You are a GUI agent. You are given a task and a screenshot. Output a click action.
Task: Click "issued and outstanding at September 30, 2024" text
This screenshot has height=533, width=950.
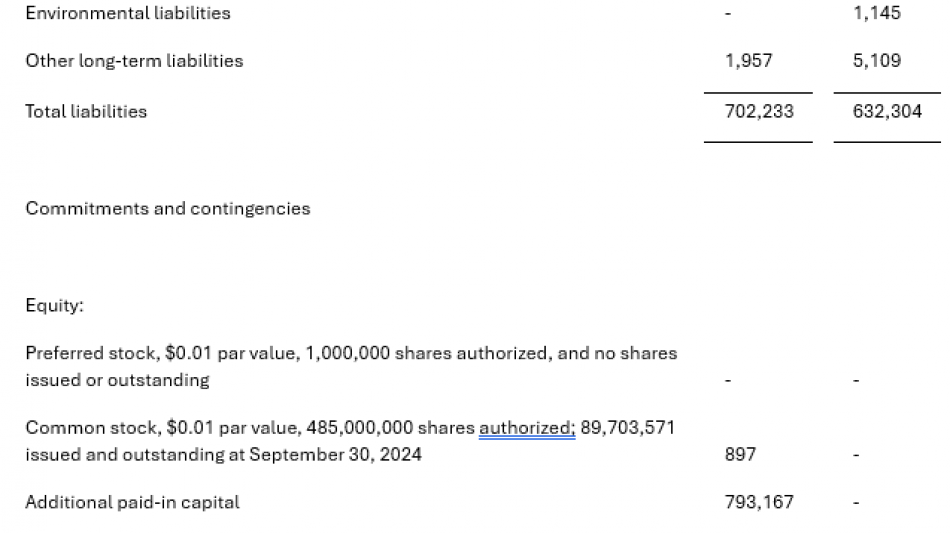click(223, 454)
